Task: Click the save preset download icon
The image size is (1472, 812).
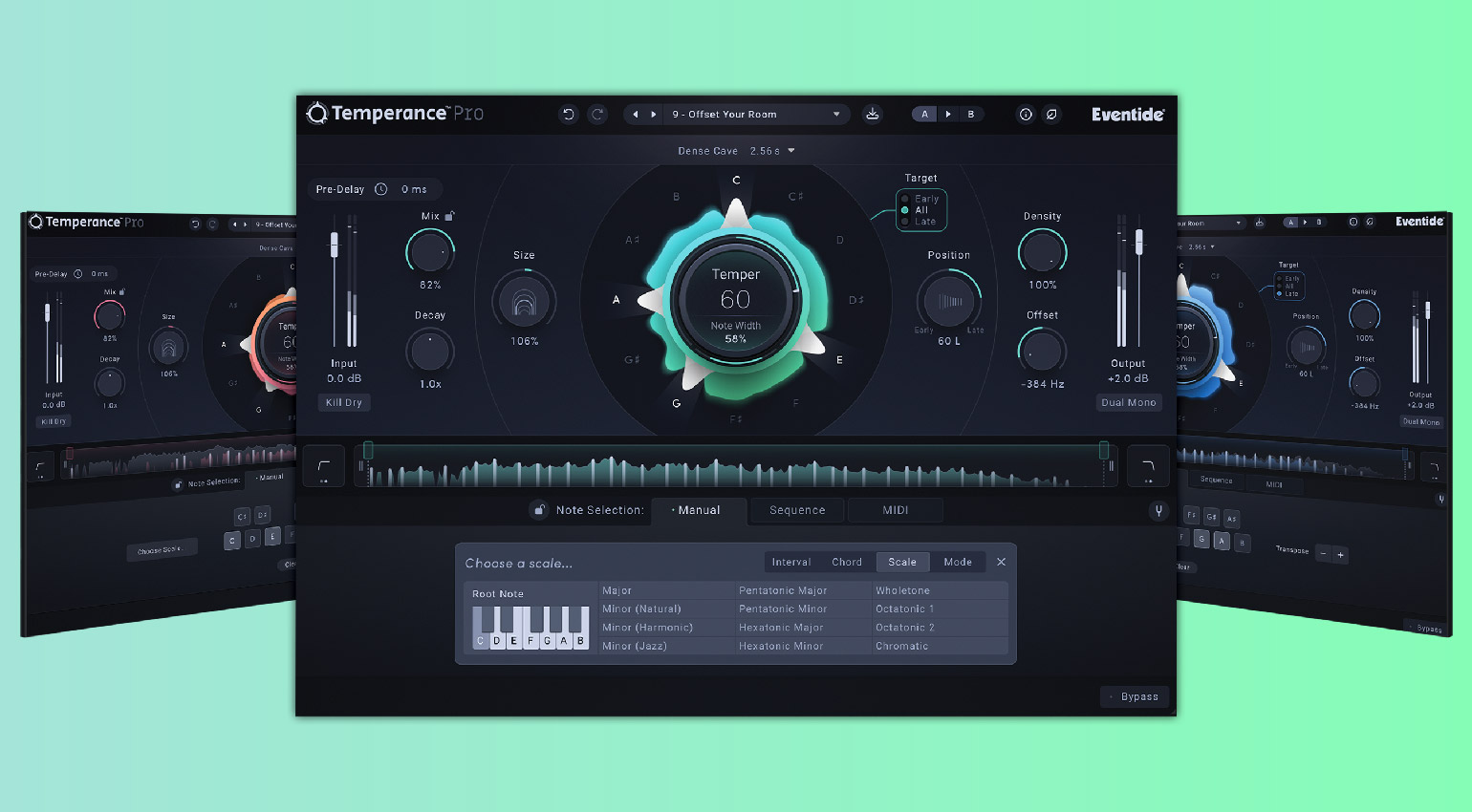Action: click(872, 115)
